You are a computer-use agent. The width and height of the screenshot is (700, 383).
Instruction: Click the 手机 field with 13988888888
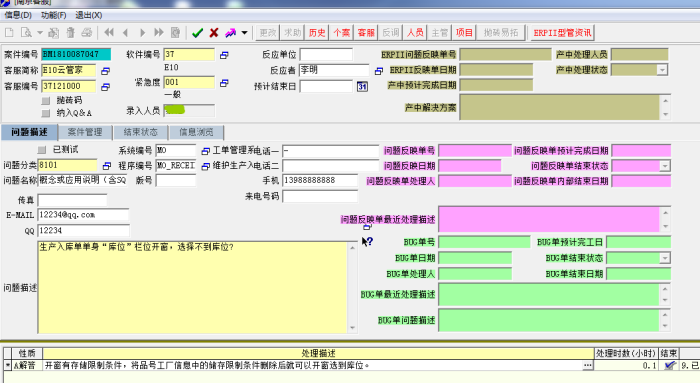point(320,180)
